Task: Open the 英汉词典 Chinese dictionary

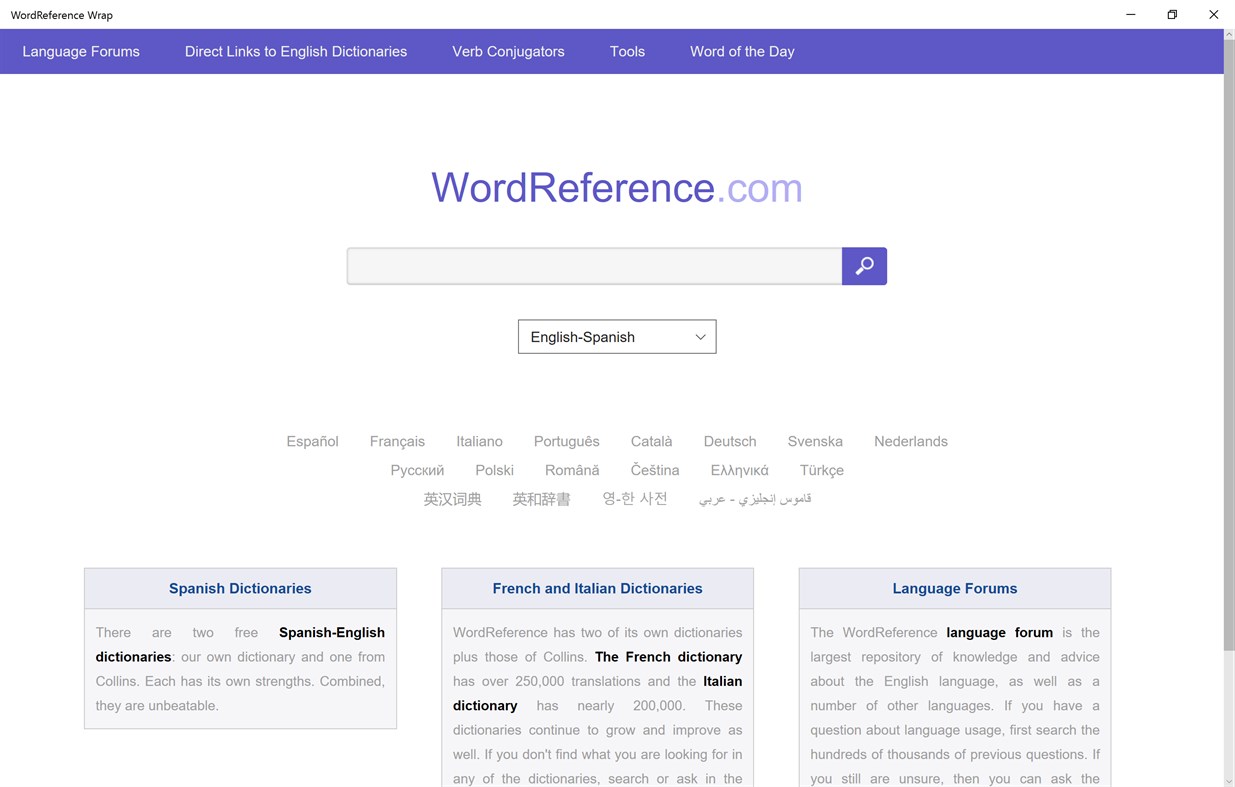Action: click(452, 498)
